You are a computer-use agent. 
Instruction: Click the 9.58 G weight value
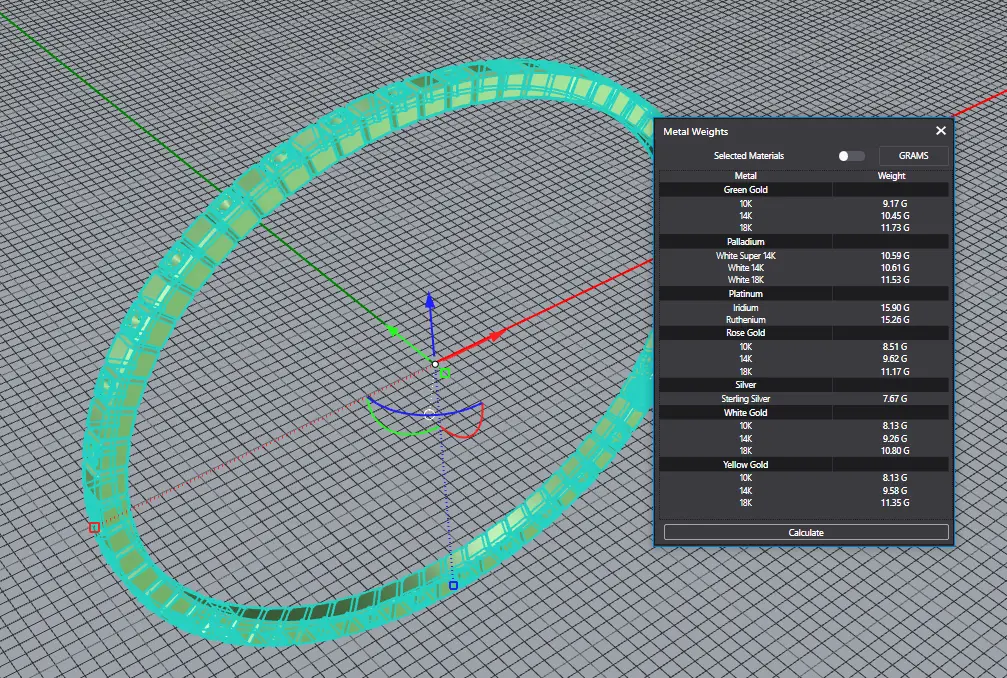pyautogui.click(x=895, y=491)
